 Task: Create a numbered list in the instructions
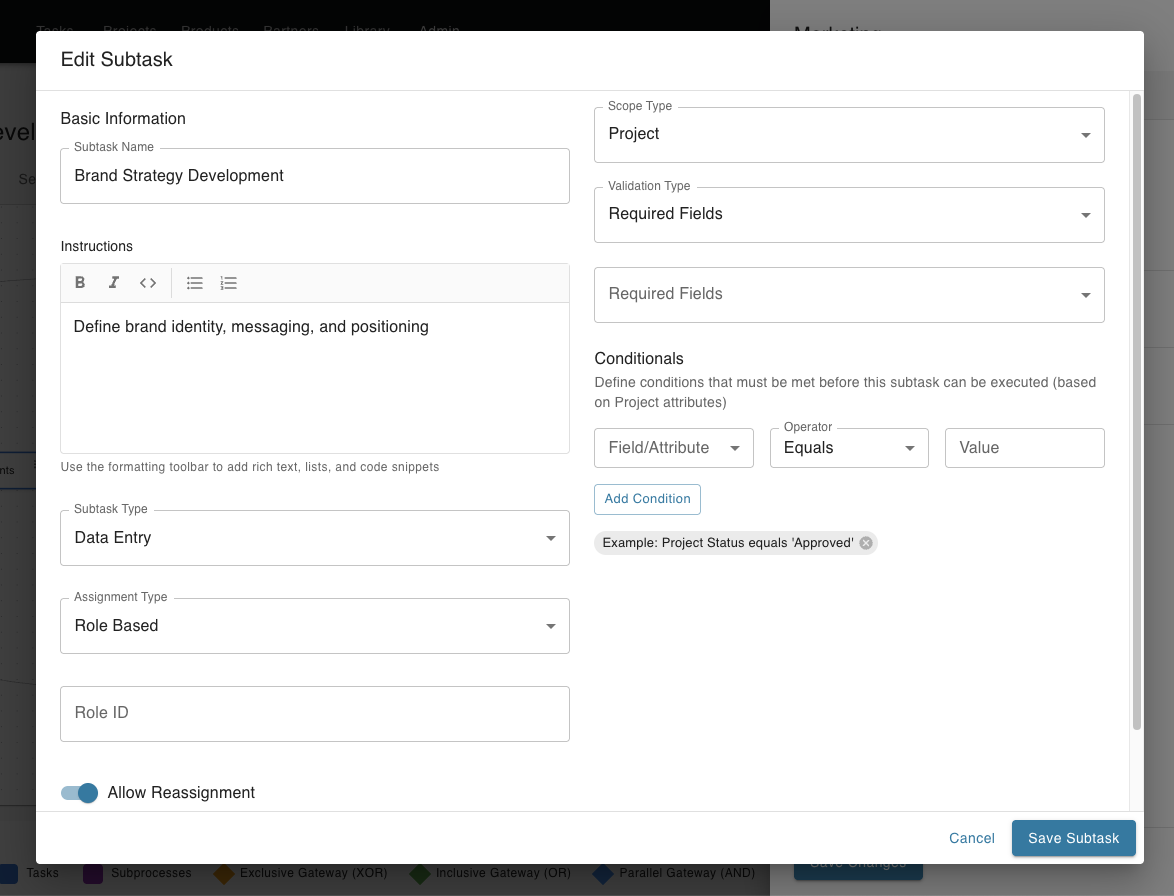coord(228,282)
